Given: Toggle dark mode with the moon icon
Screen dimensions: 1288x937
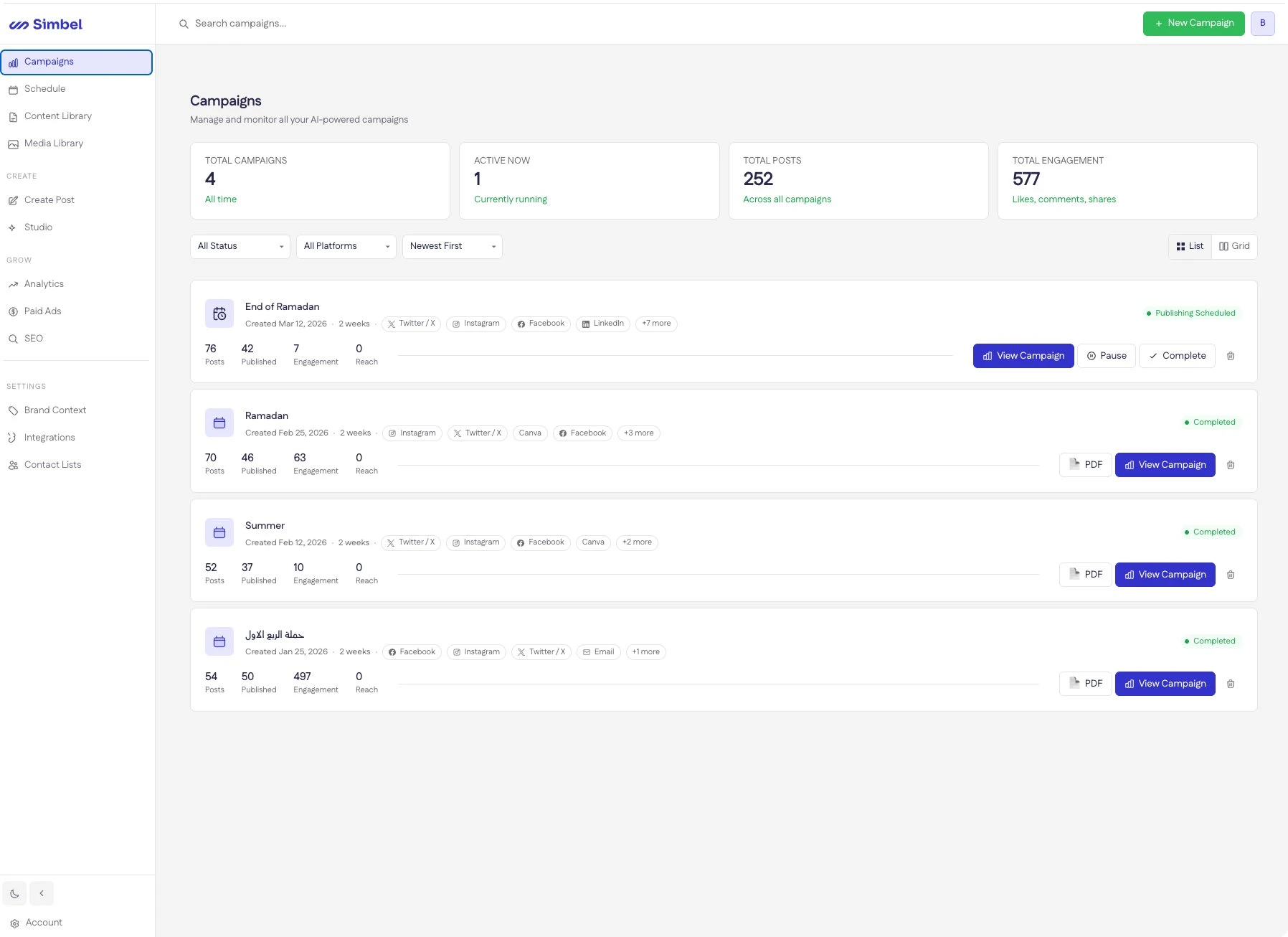Looking at the screenshot, I should [14, 893].
